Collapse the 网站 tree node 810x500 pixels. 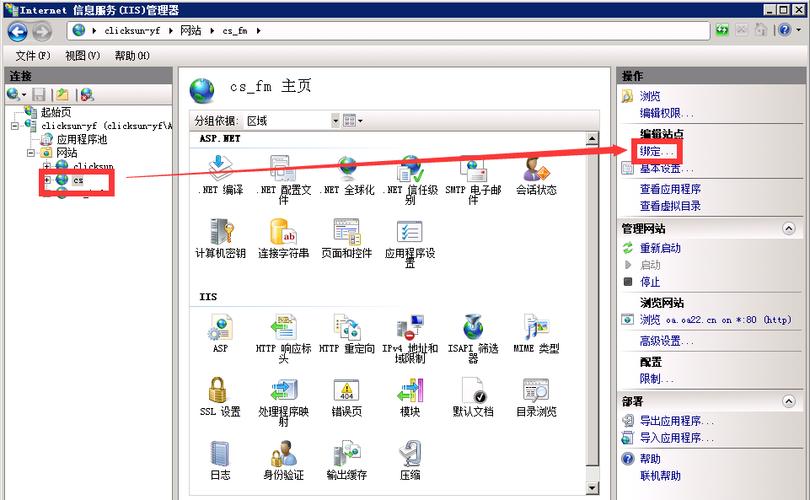coord(31,153)
